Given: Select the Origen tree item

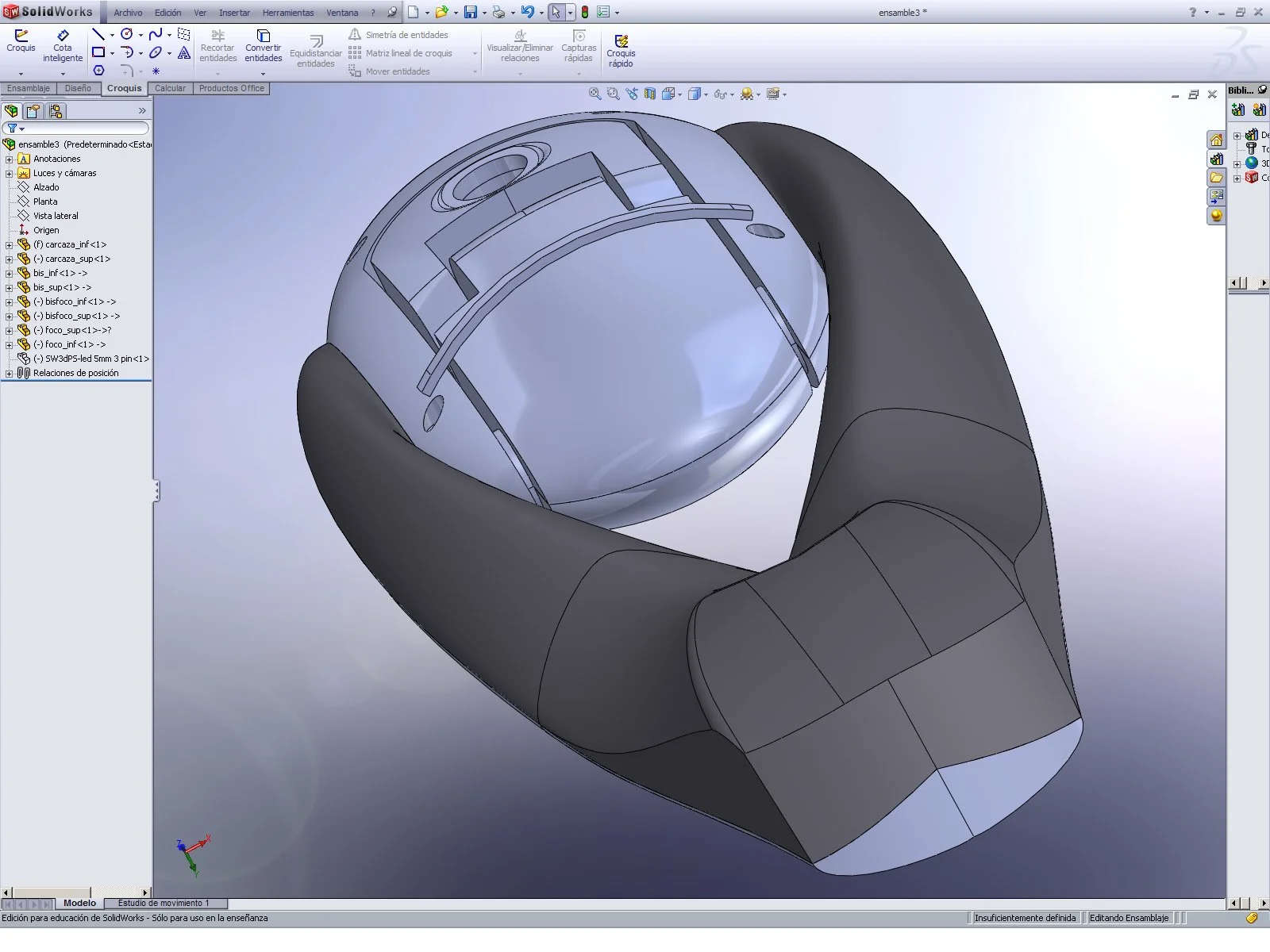Looking at the screenshot, I should click(39, 230).
